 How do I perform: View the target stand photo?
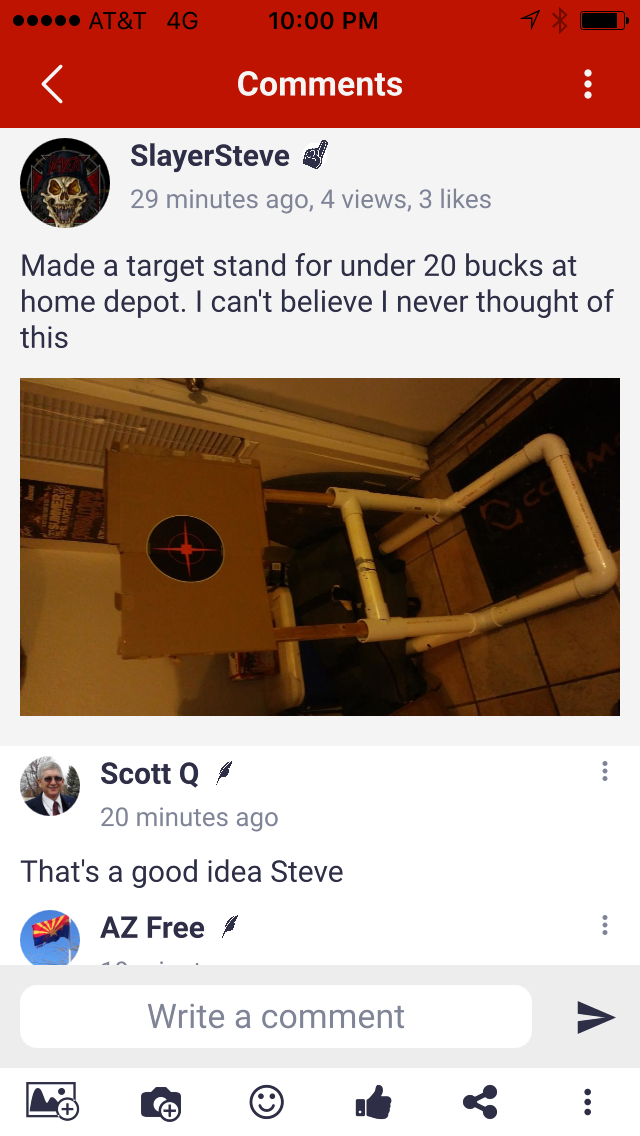[320, 546]
